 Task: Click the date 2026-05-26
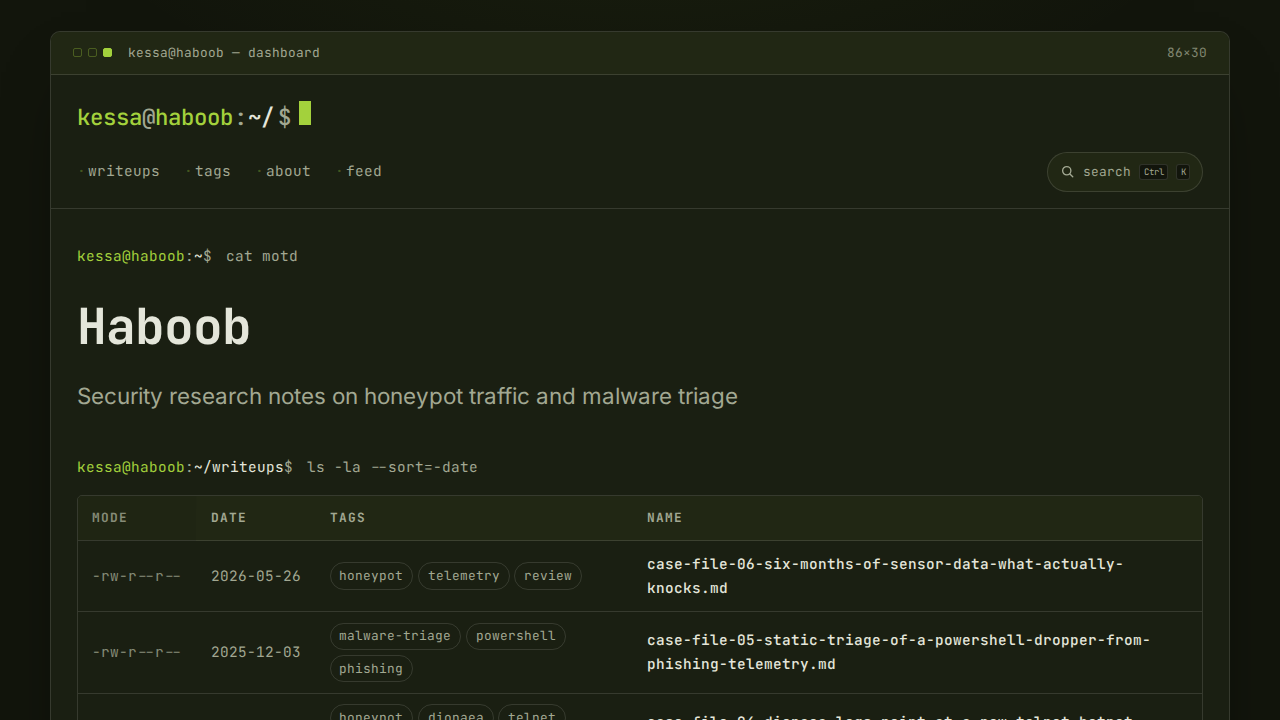(256, 576)
